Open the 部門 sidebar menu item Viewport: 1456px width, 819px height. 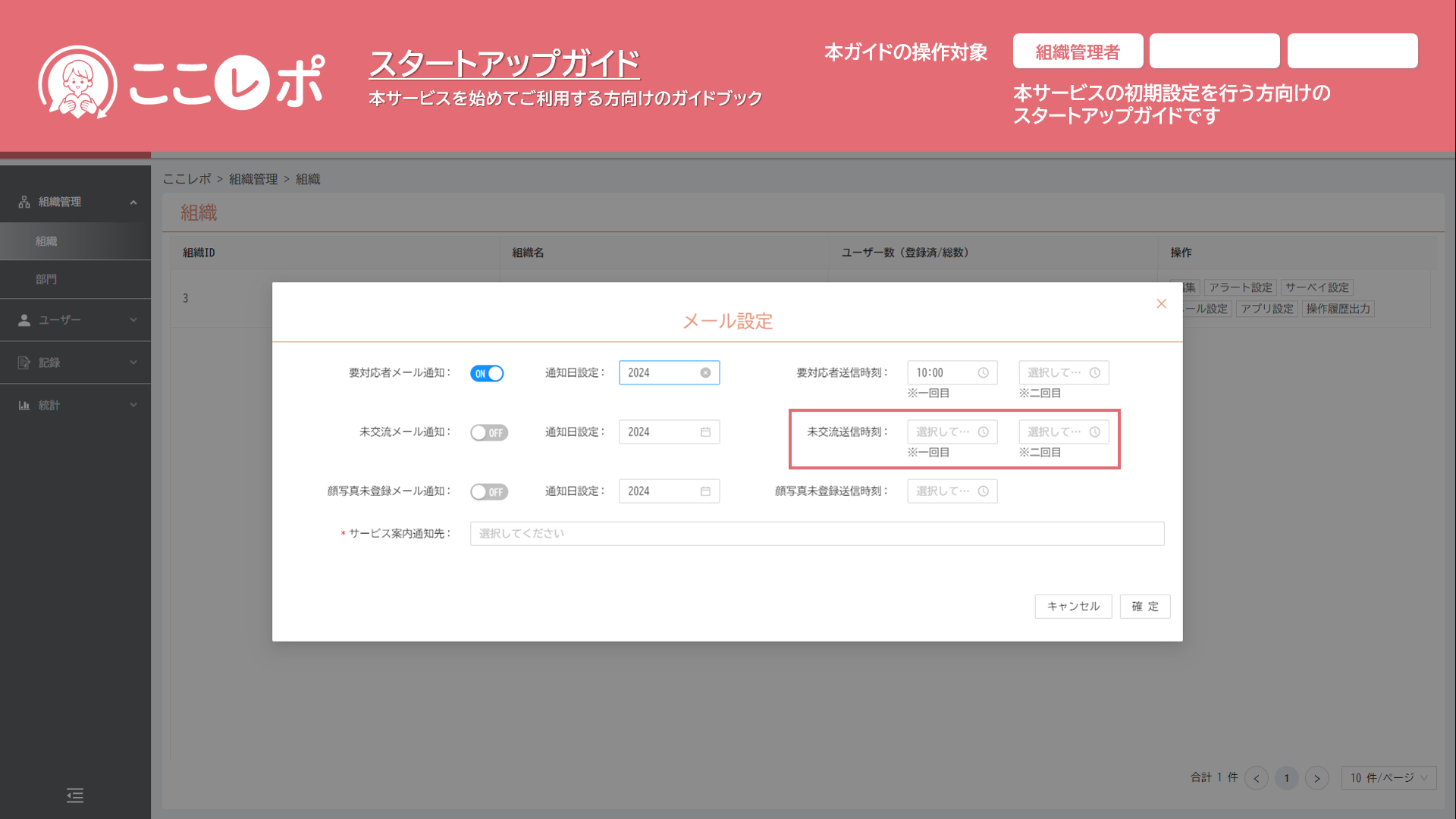47,279
